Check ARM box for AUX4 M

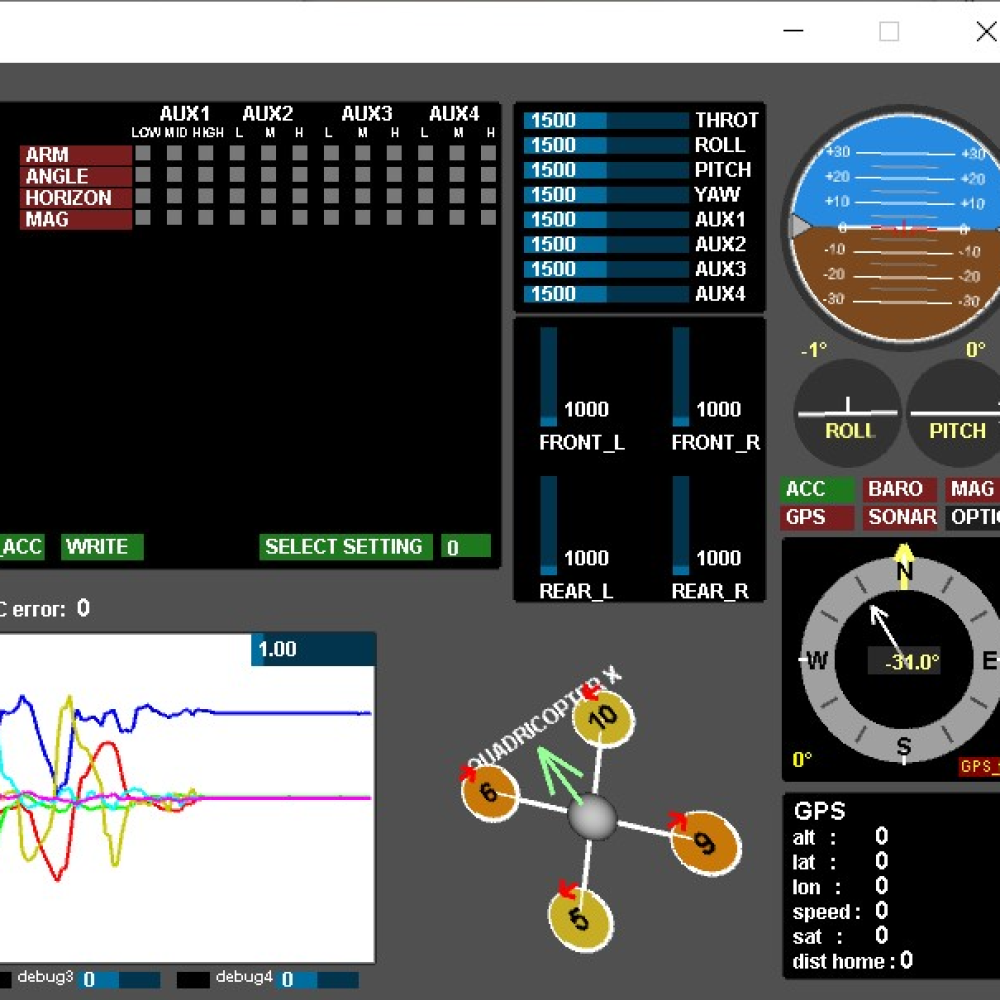pos(457,153)
